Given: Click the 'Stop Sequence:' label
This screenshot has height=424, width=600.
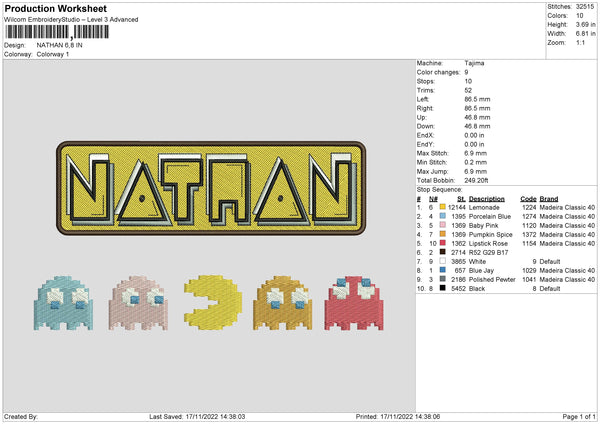Looking at the screenshot, I should [x=439, y=189].
